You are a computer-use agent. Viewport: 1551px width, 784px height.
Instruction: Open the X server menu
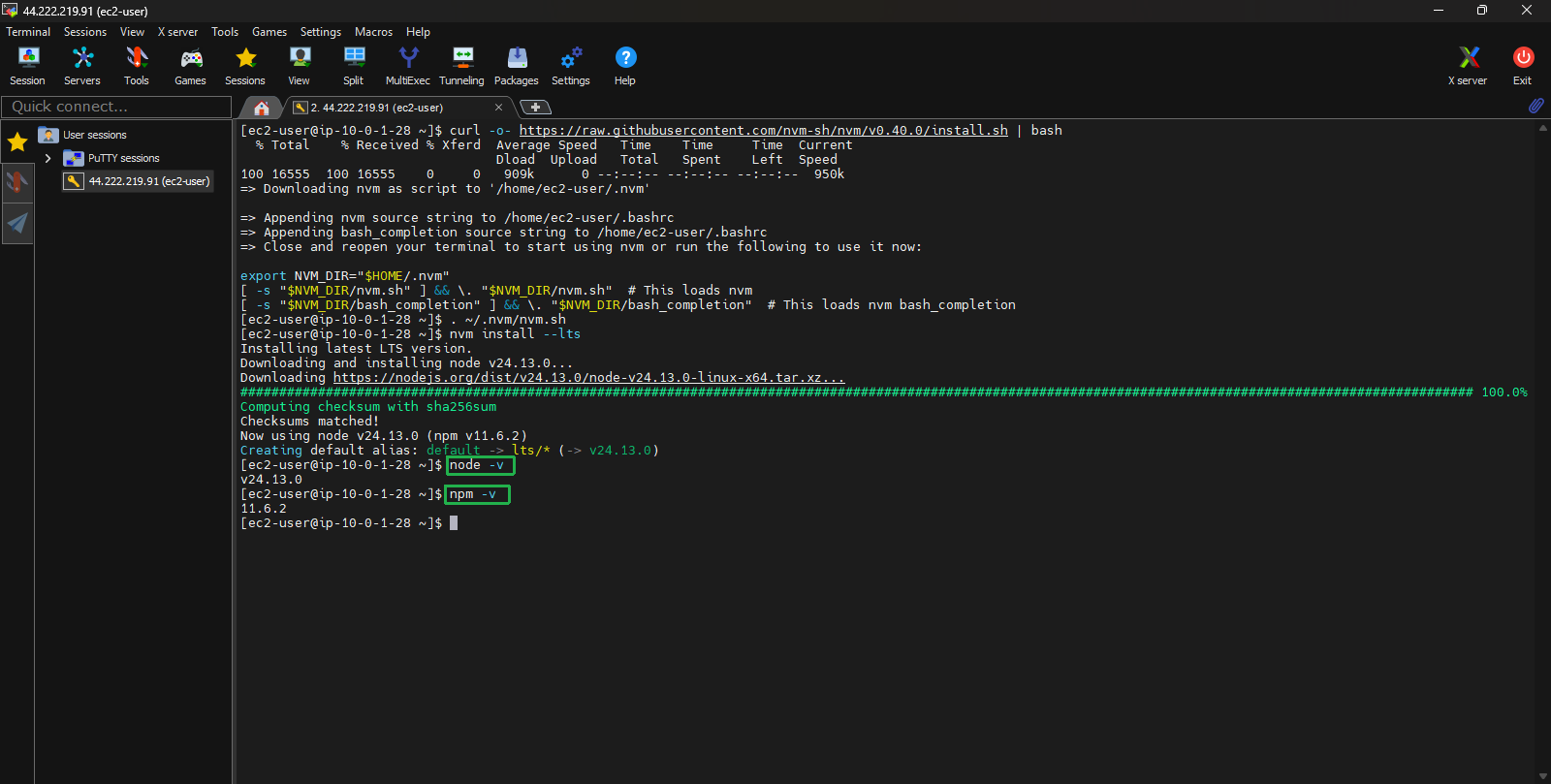pyautogui.click(x=177, y=32)
